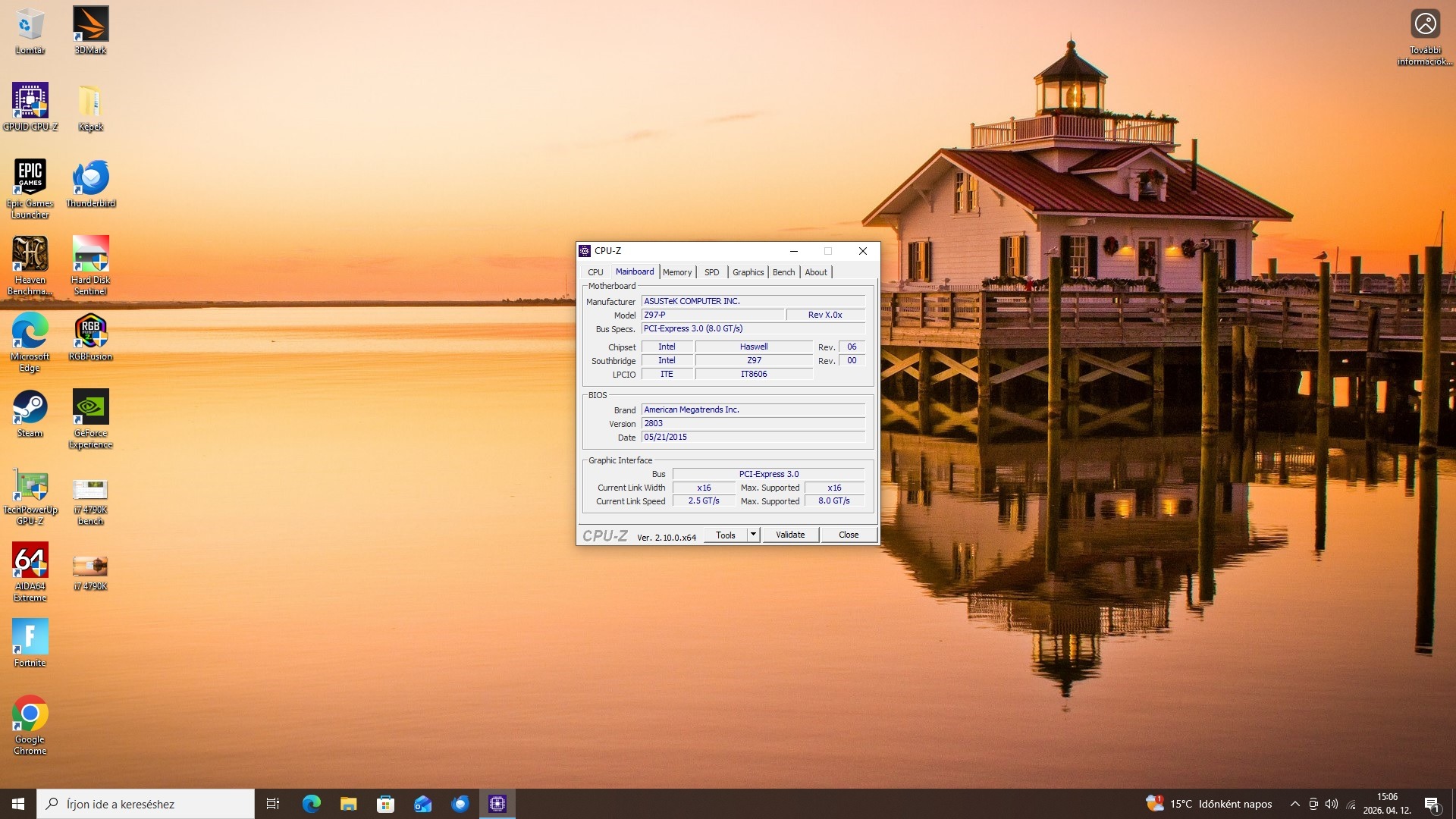Viewport: 1456px width, 819px height.
Task: Open the TechPowerUp GPU-Z shortcut
Action: pyautogui.click(x=30, y=485)
